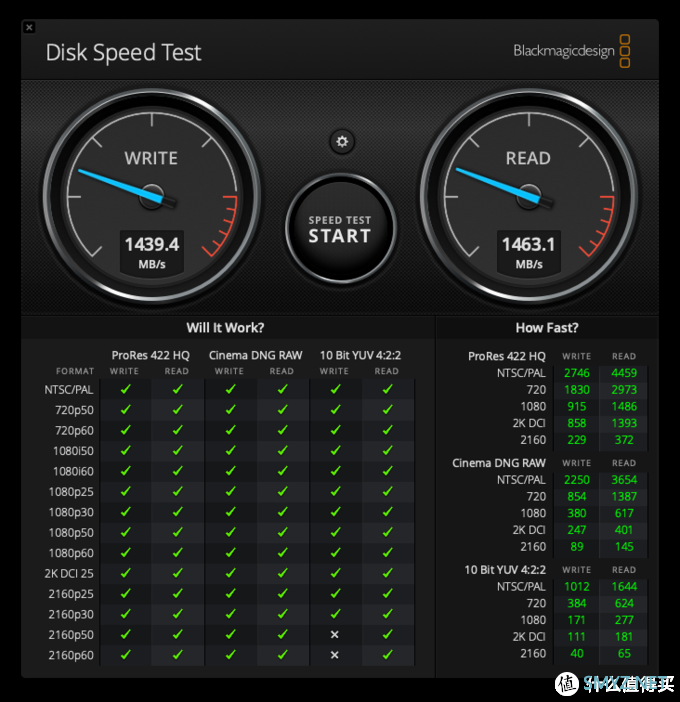Click Cinema DNG 2K DCI read value 401
The width and height of the screenshot is (680, 702).
click(x=624, y=530)
